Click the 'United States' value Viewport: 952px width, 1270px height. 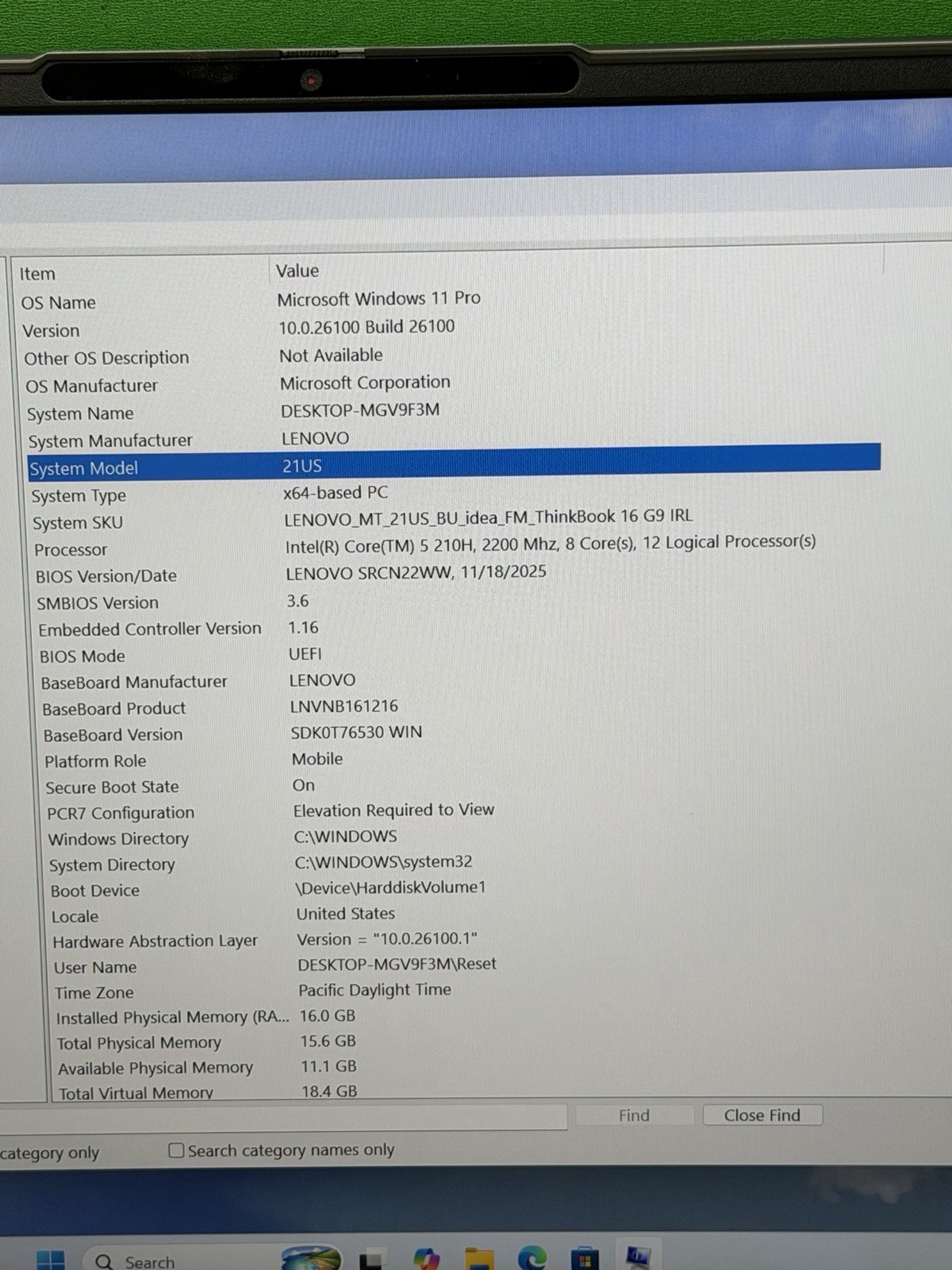pos(346,914)
